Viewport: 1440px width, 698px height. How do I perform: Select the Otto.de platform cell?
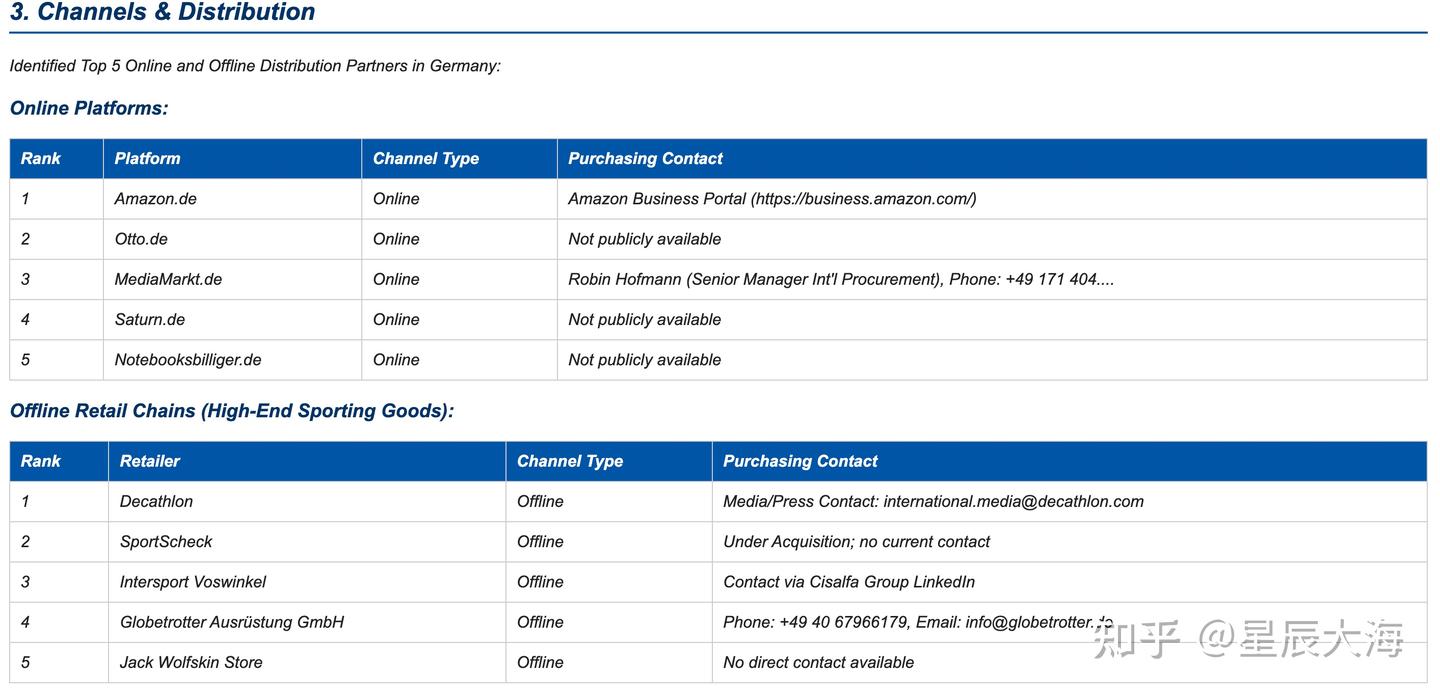pyautogui.click(x=141, y=239)
